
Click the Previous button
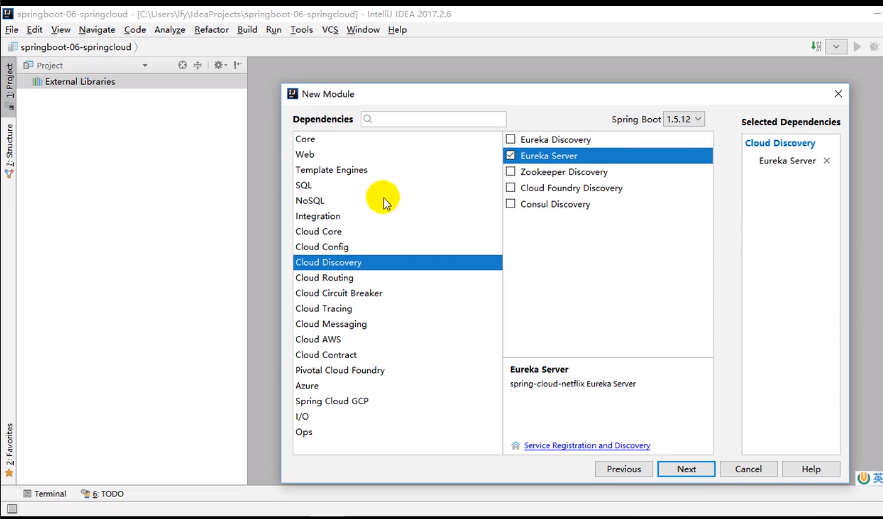coord(624,469)
